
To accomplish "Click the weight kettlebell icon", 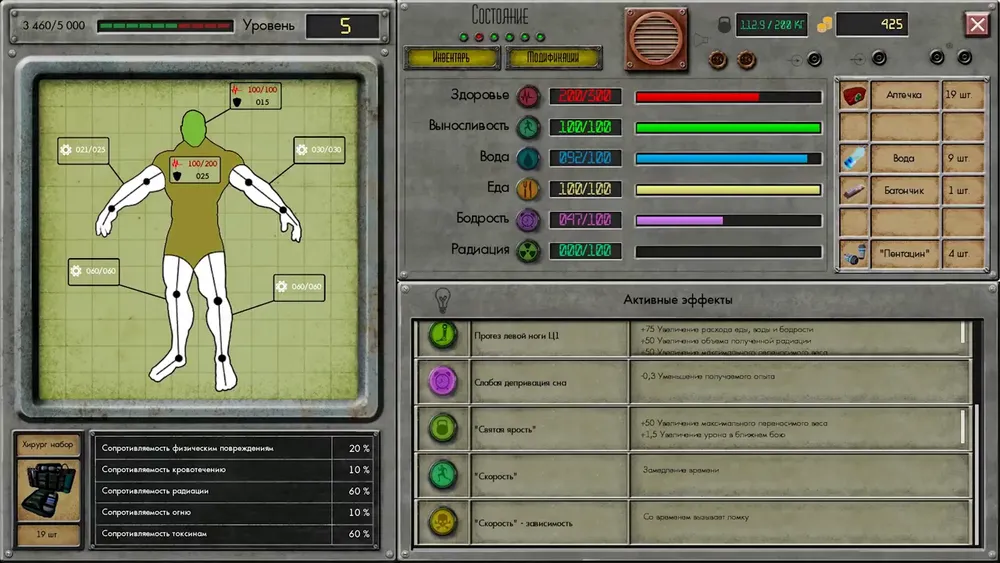I will coord(724,25).
